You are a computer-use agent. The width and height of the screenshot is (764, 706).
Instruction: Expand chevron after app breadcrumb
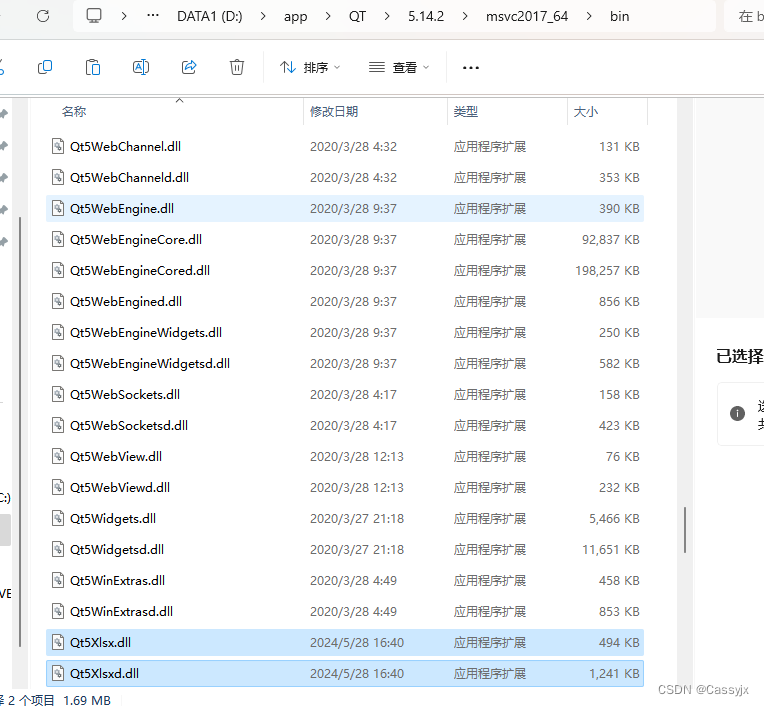pos(328,16)
